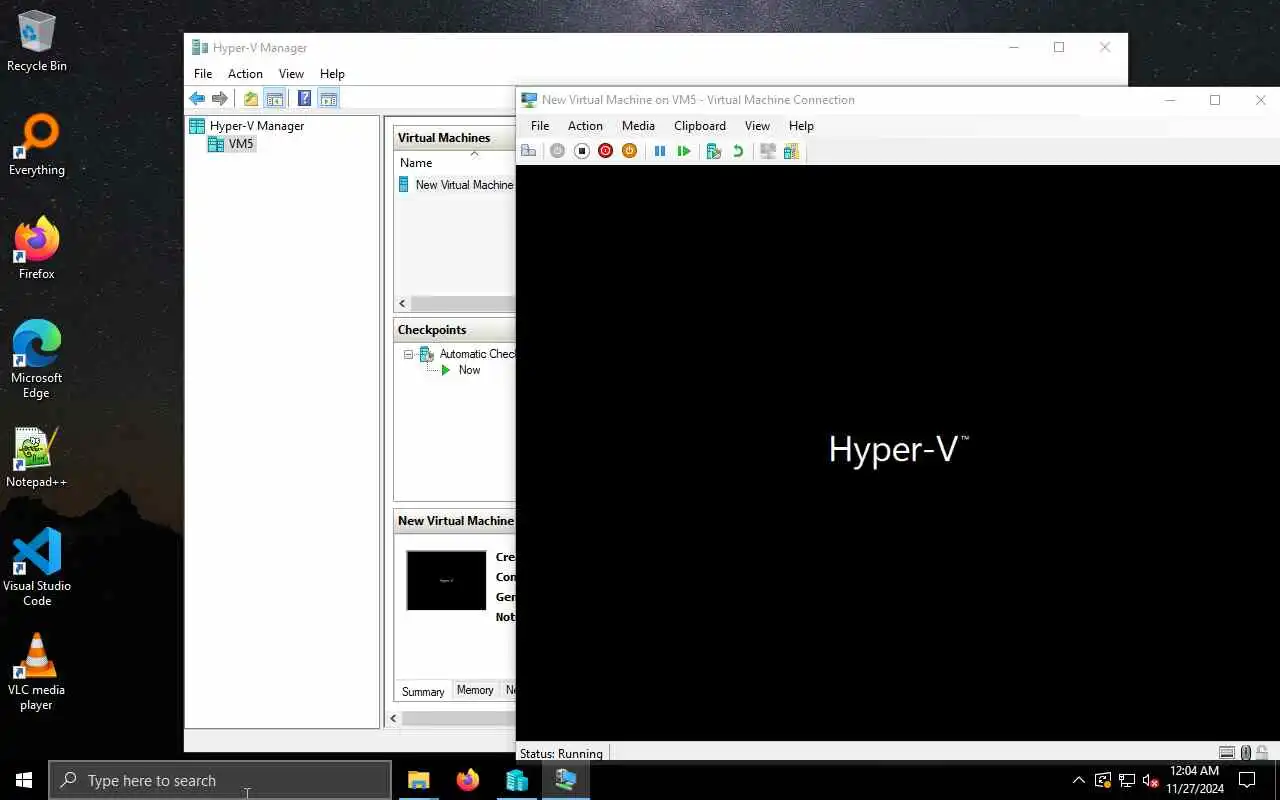1280x800 pixels.
Task: Open the Clipboard menu
Action: pos(700,126)
